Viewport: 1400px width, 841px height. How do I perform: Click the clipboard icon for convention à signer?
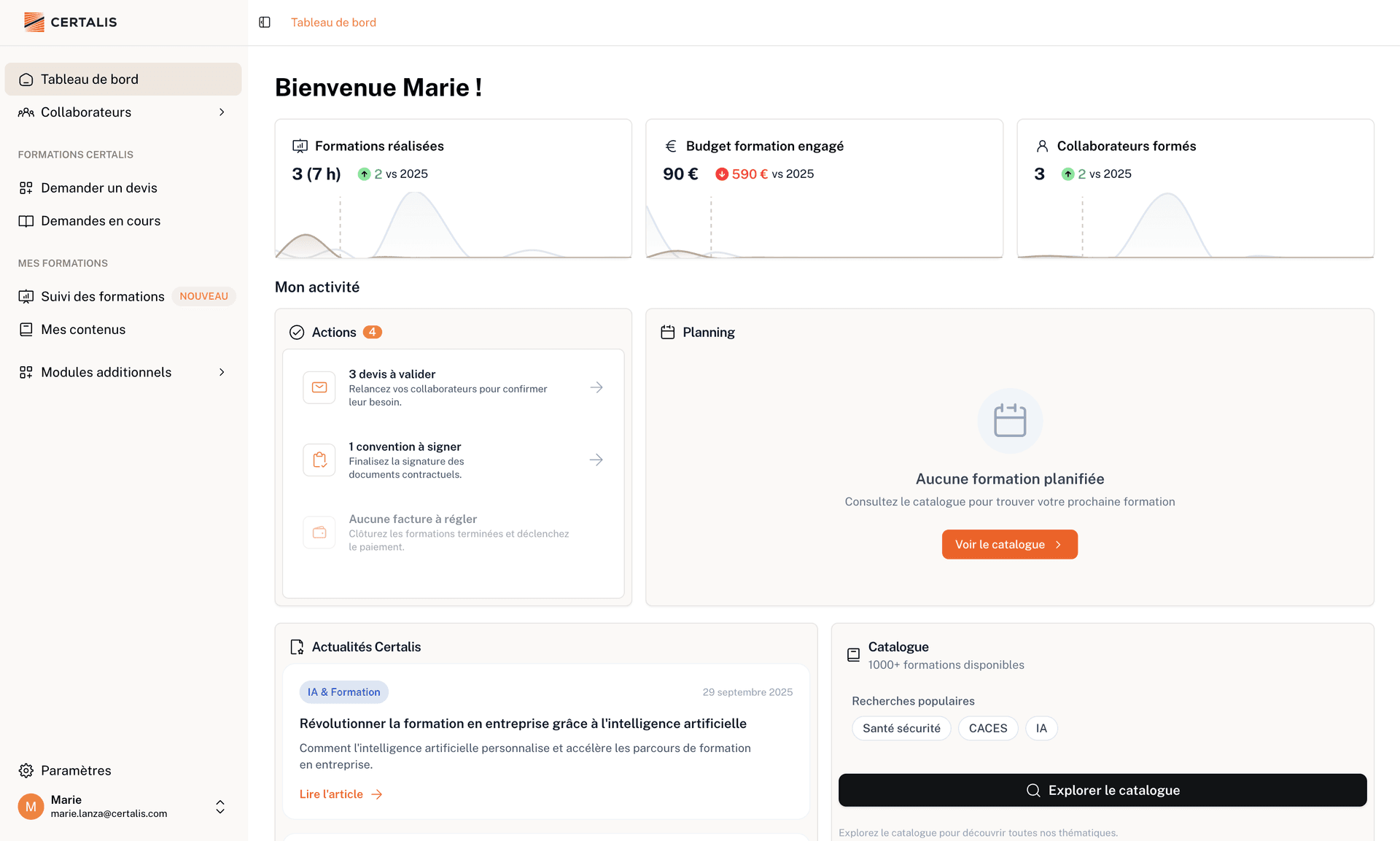point(319,460)
